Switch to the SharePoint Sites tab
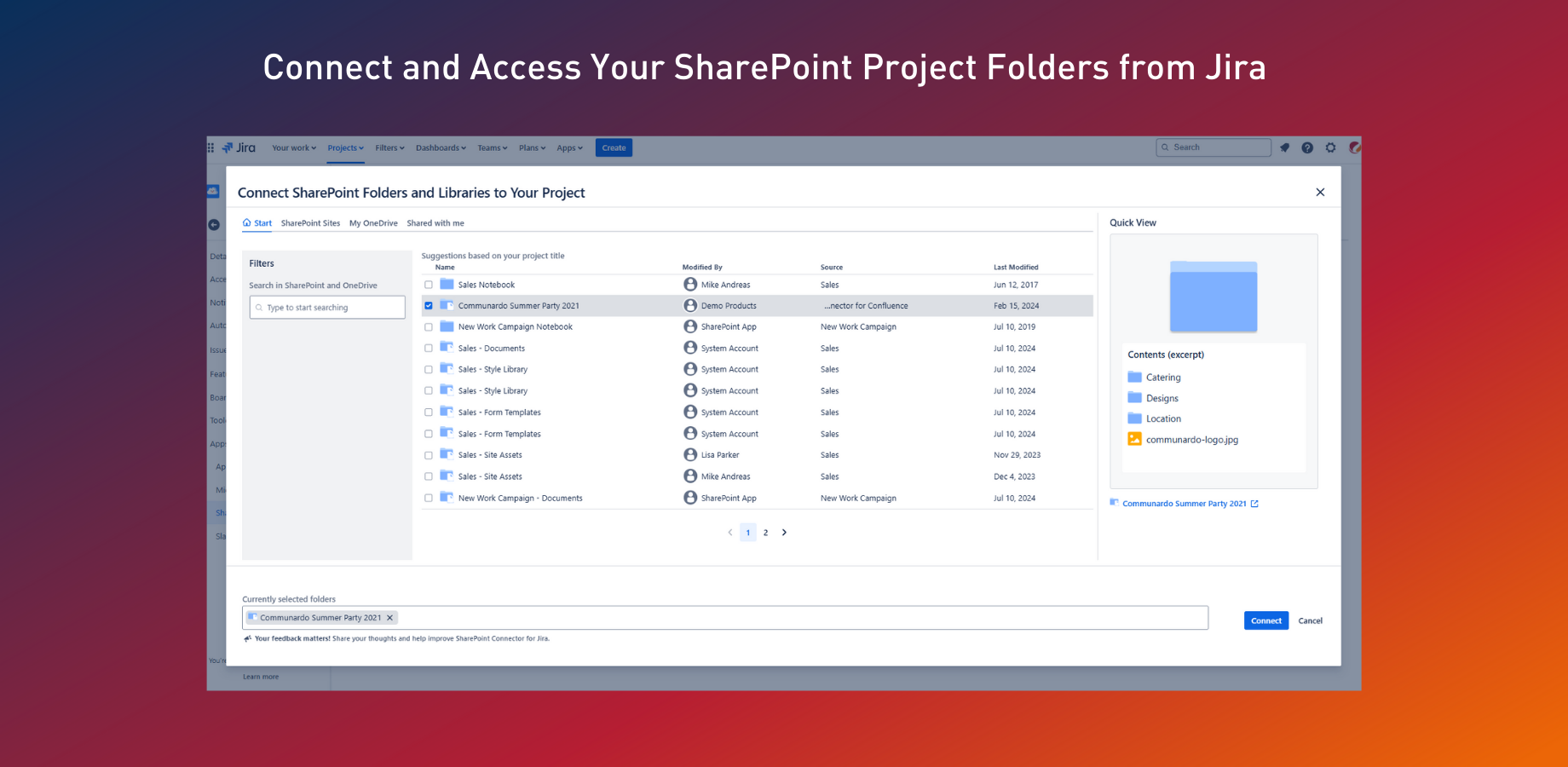This screenshot has width=1568, height=767. [310, 222]
